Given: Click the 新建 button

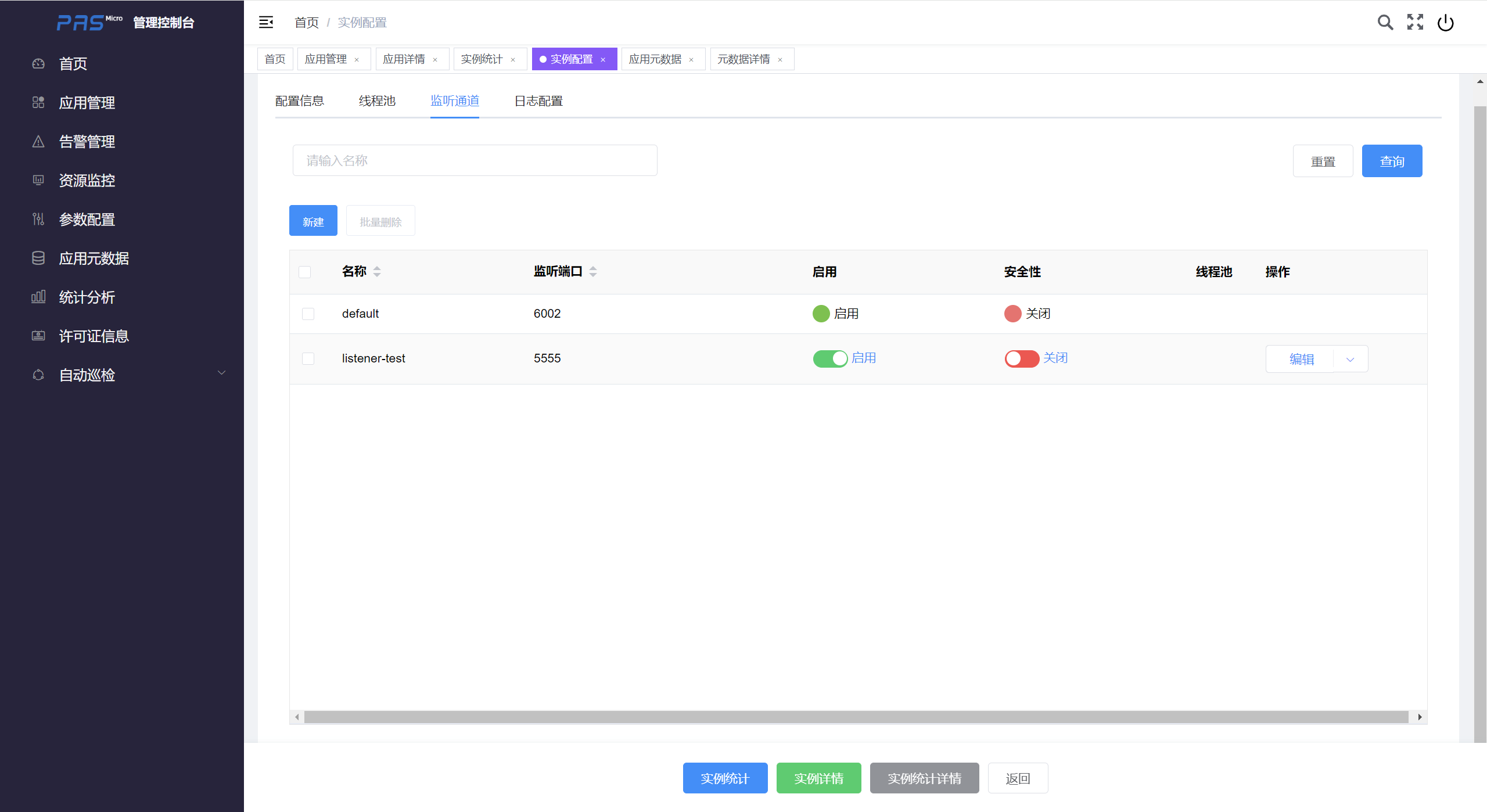Looking at the screenshot, I should [313, 221].
